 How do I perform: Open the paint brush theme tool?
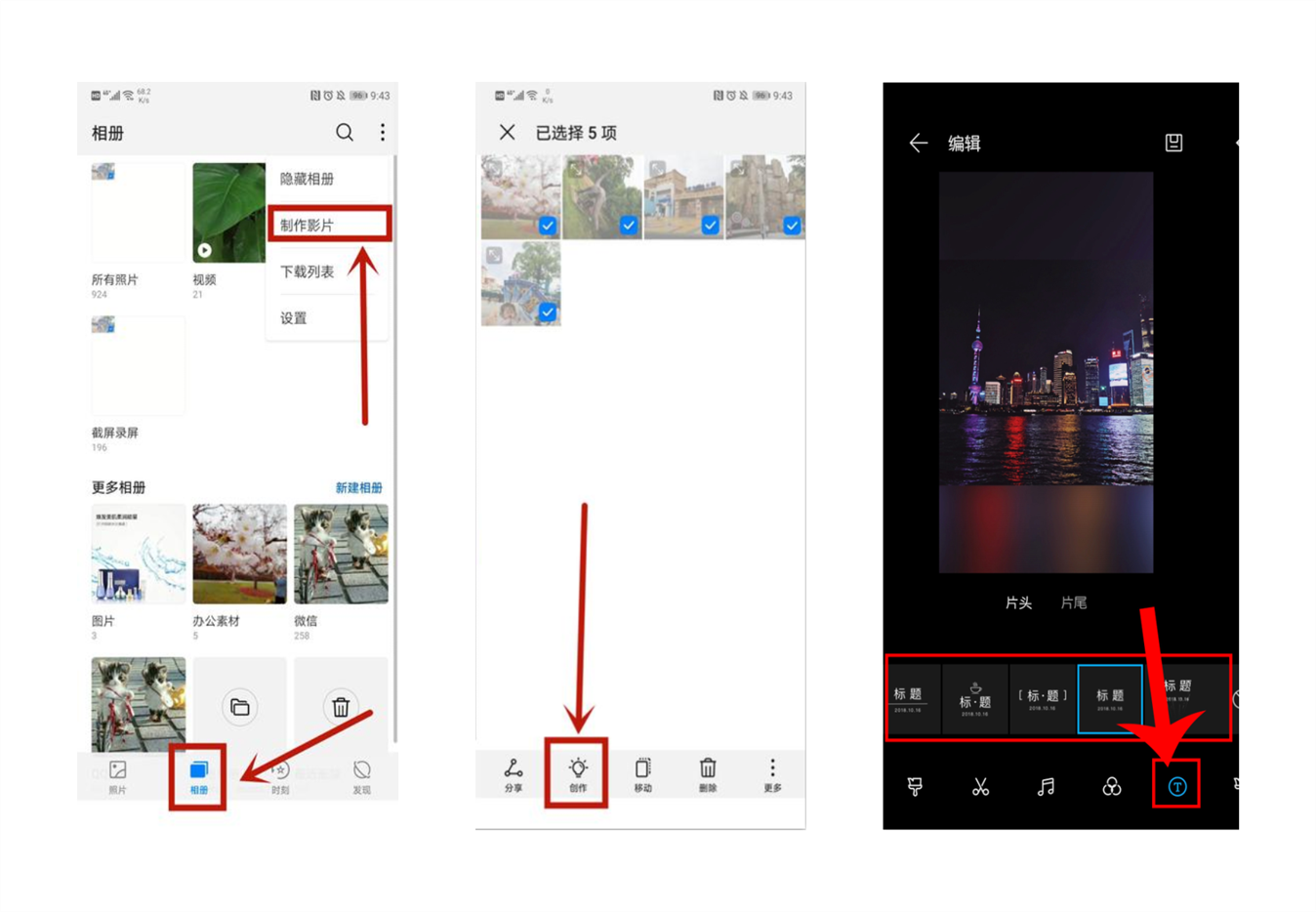pyautogui.click(x=915, y=786)
